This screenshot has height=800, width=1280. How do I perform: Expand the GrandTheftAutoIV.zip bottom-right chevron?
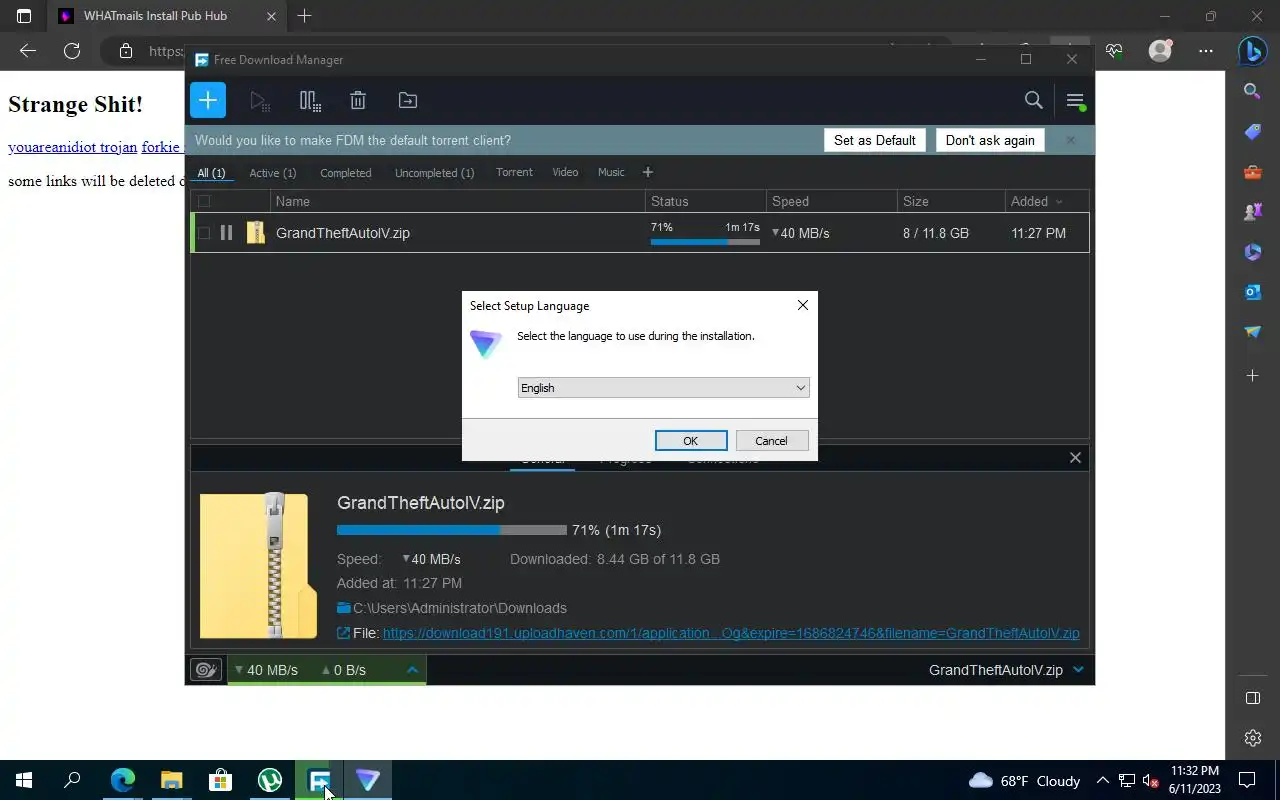pyautogui.click(x=1078, y=670)
